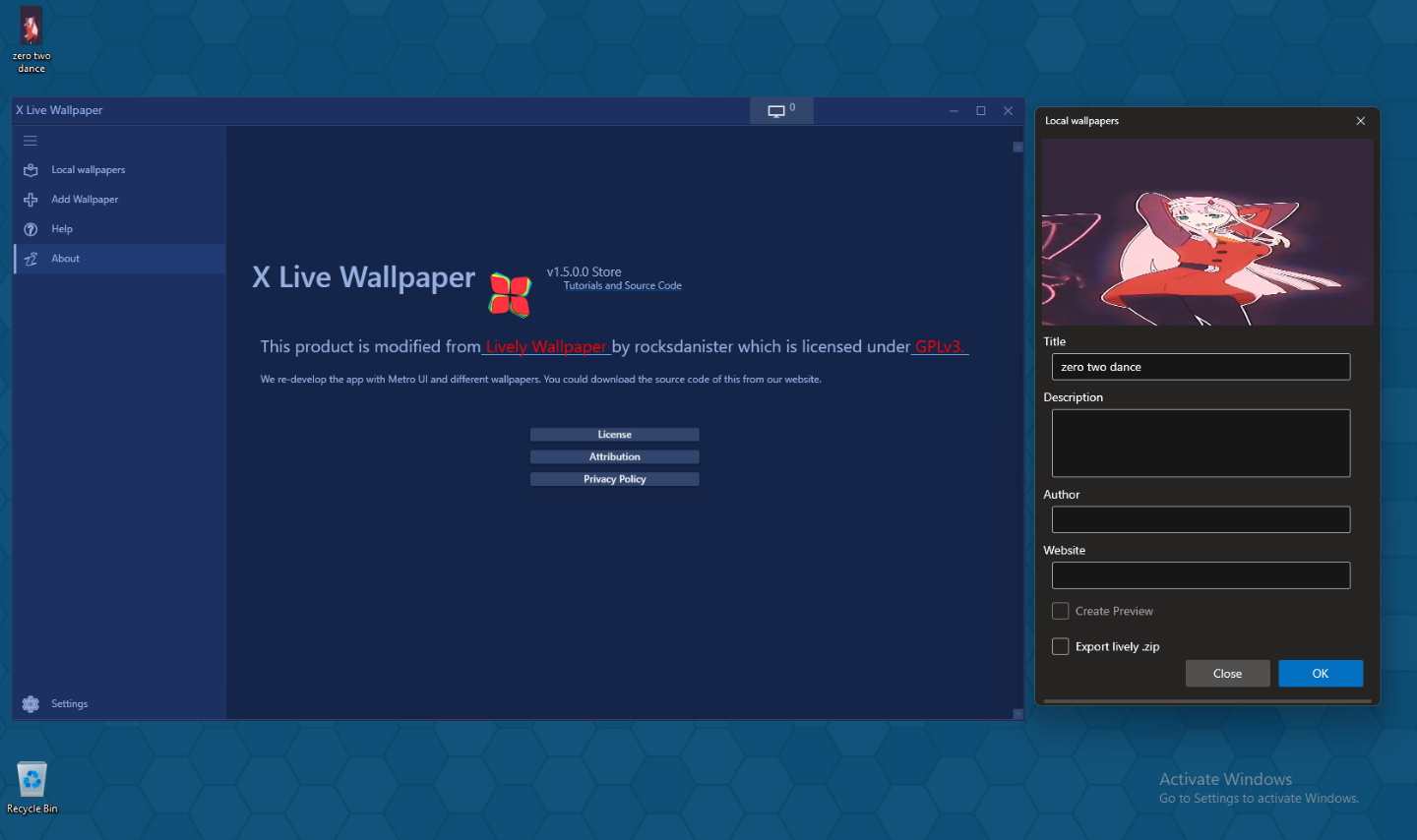Click the Settings gear icon

tap(31, 704)
